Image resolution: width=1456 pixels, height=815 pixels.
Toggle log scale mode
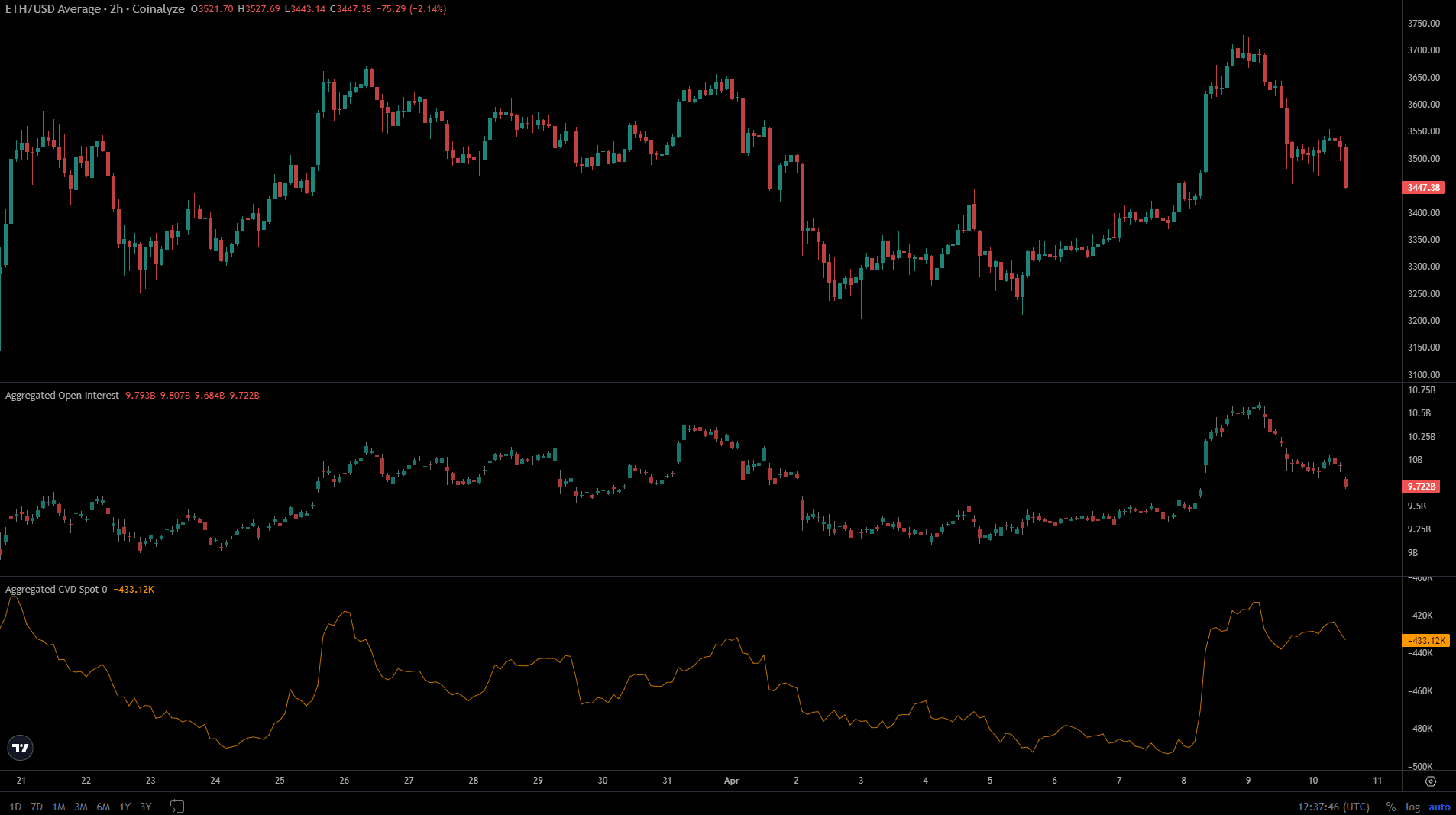pyautogui.click(x=1412, y=807)
